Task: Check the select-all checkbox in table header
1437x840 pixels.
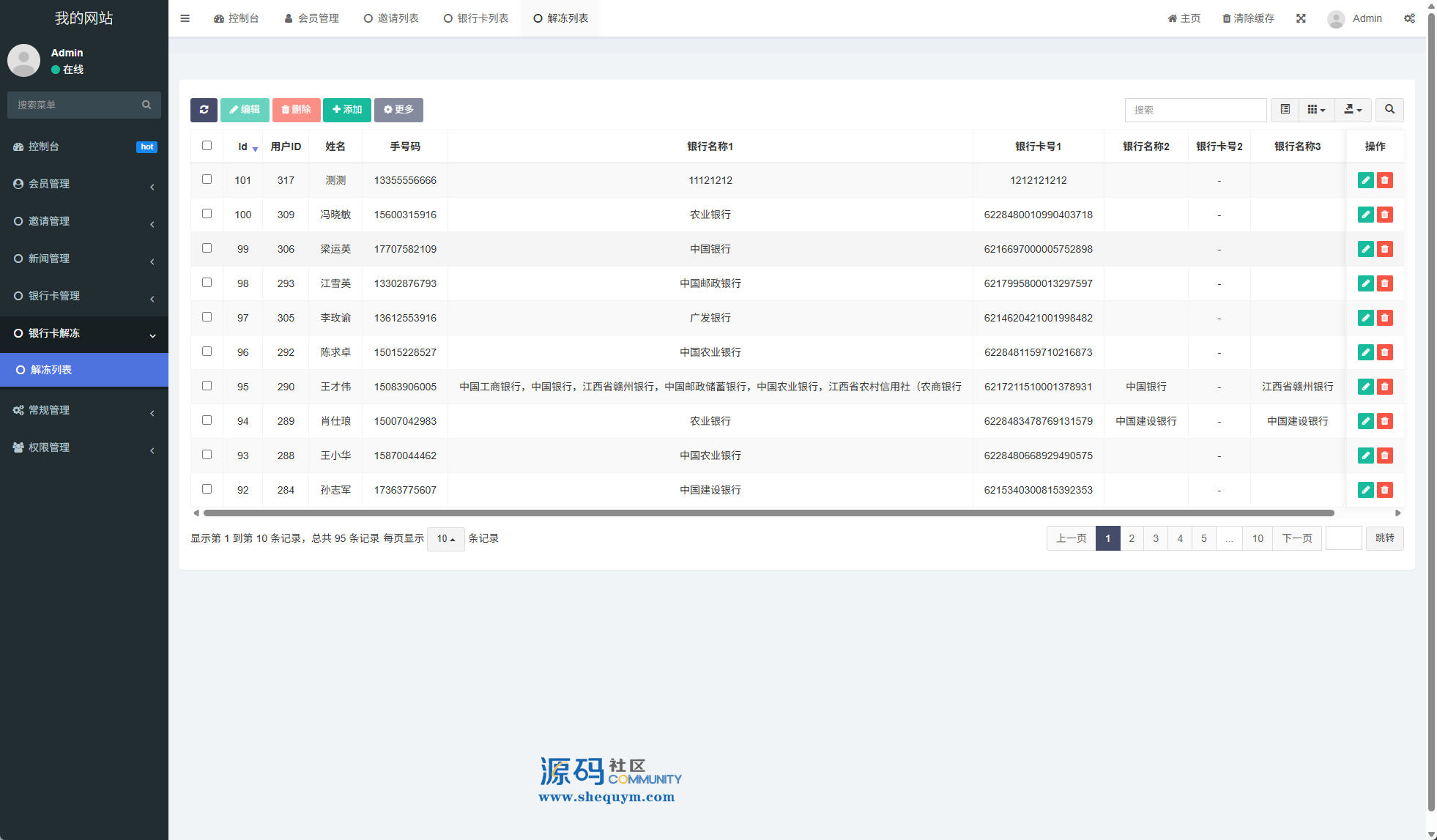Action: point(207,146)
